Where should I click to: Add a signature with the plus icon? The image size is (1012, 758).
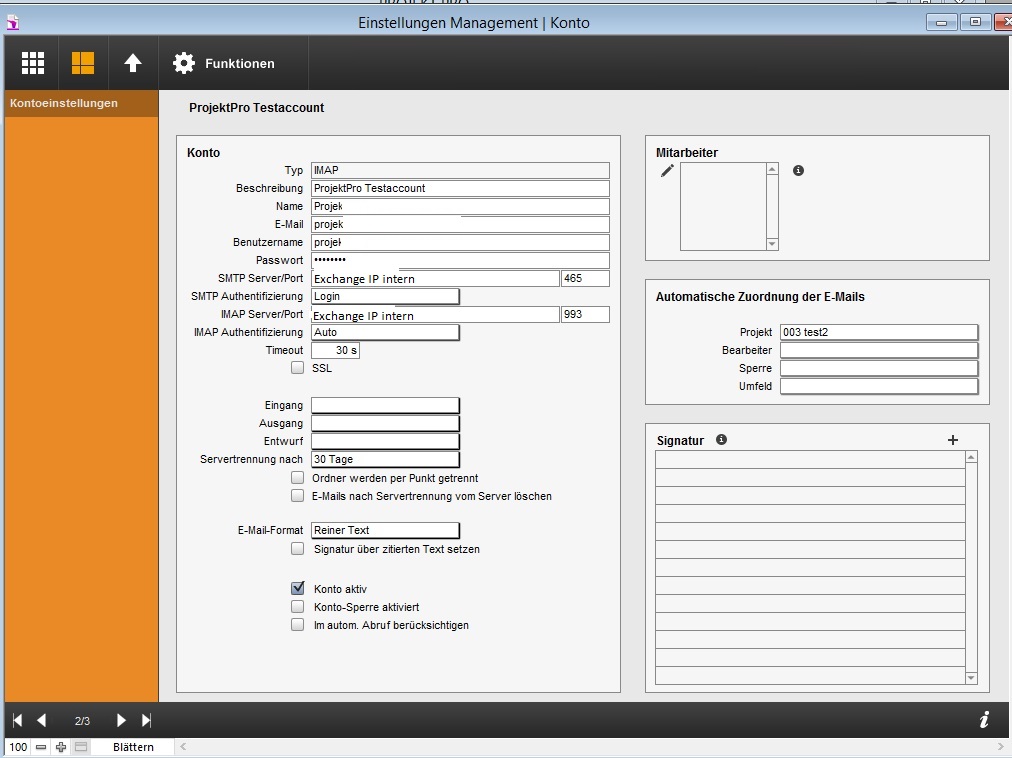coord(953,440)
